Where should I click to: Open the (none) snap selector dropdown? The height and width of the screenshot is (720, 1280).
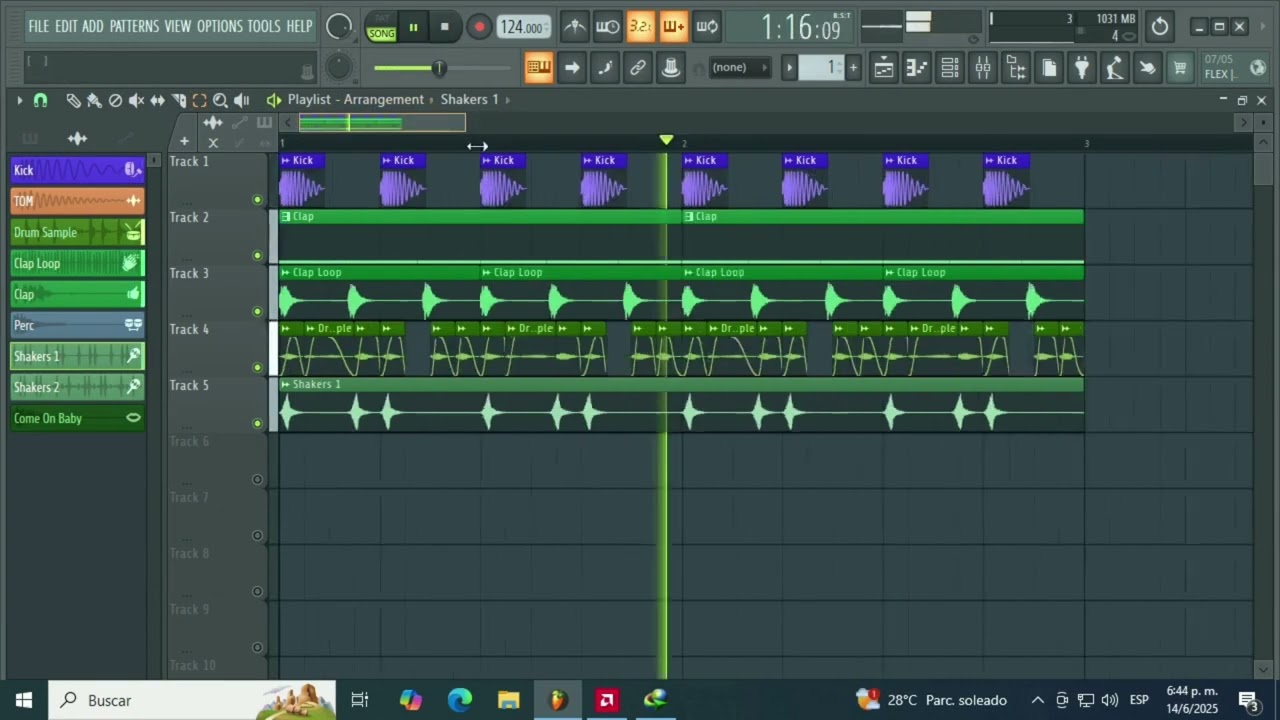coord(739,68)
